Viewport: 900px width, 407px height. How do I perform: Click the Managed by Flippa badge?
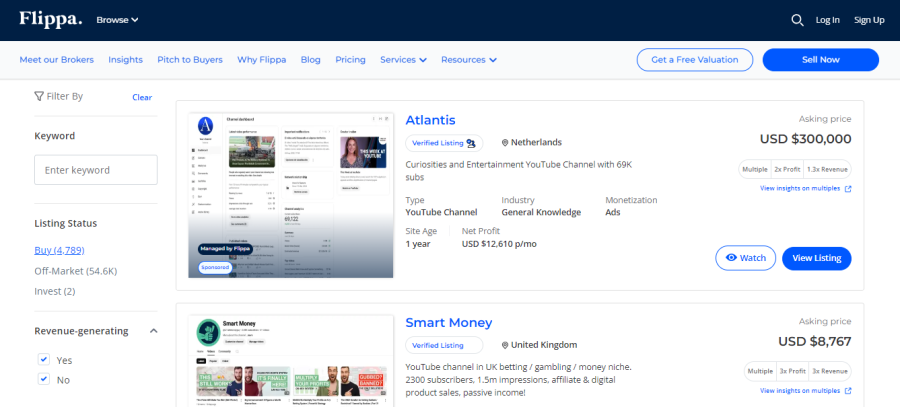[x=226, y=249]
